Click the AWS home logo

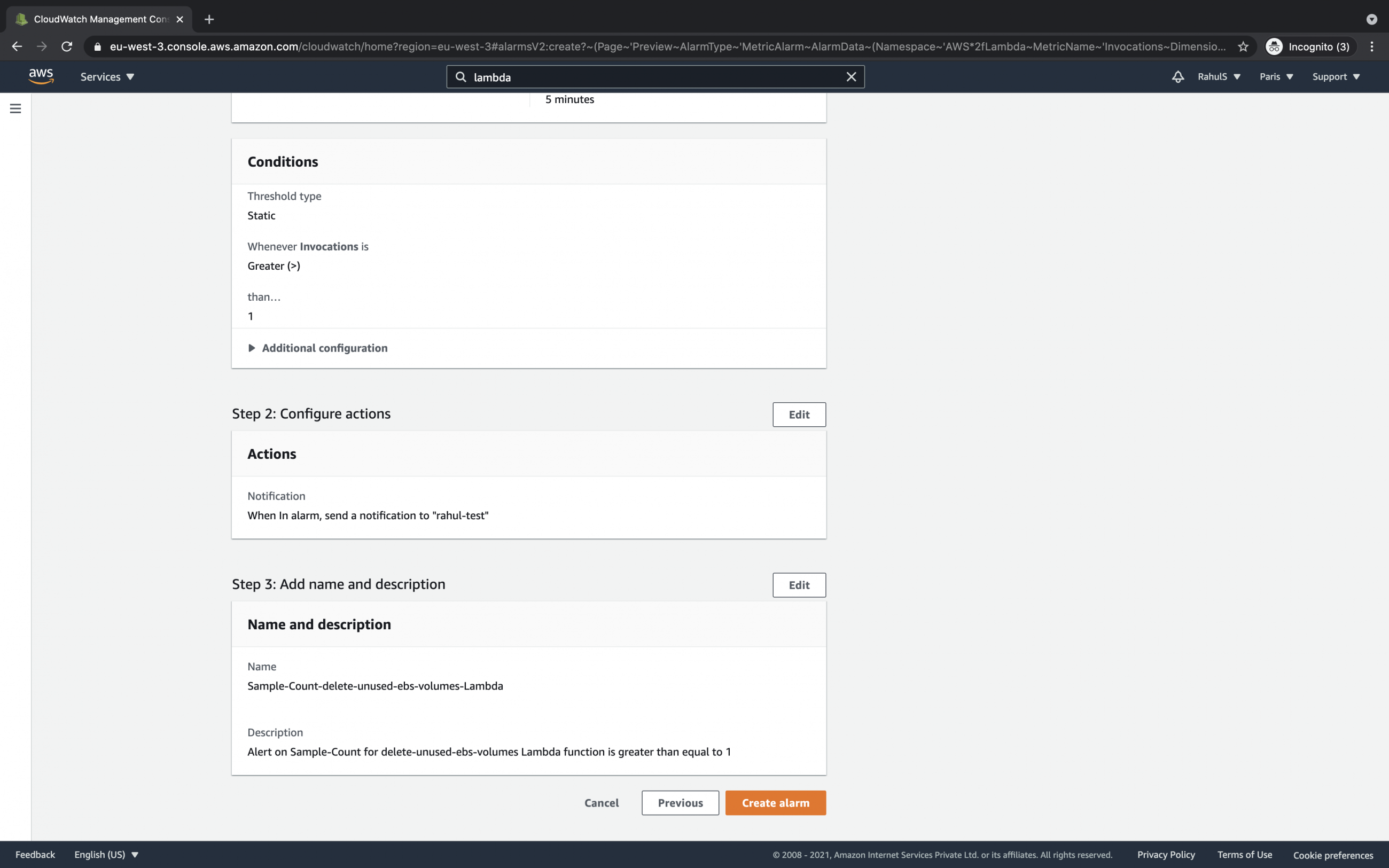[41, 76]
